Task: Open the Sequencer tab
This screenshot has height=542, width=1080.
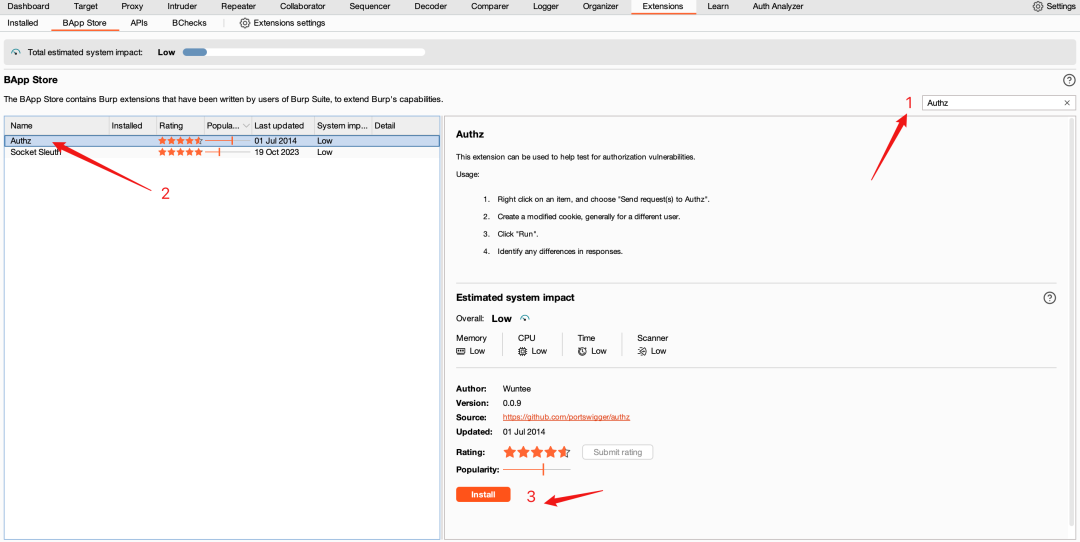Action: [370, 6]
